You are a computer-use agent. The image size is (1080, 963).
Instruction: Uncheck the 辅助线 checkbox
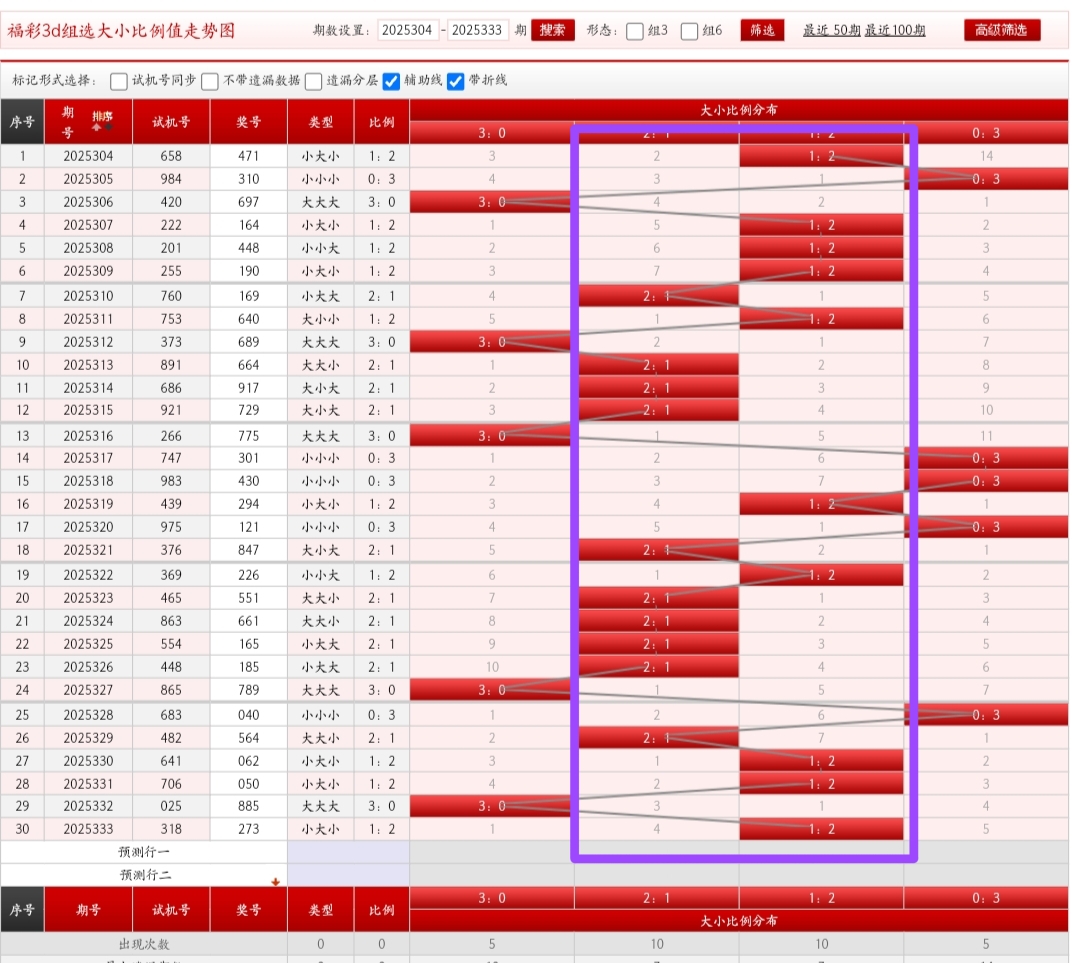click(x=391, y=81)
